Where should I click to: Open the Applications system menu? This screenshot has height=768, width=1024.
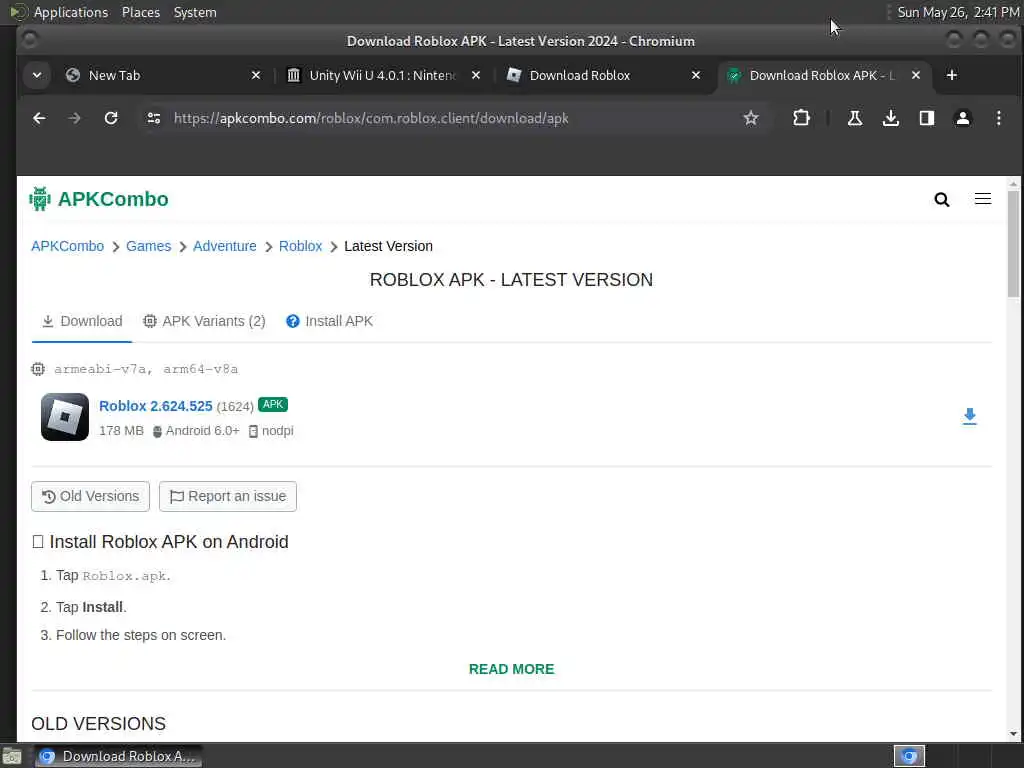click(71, 12)
